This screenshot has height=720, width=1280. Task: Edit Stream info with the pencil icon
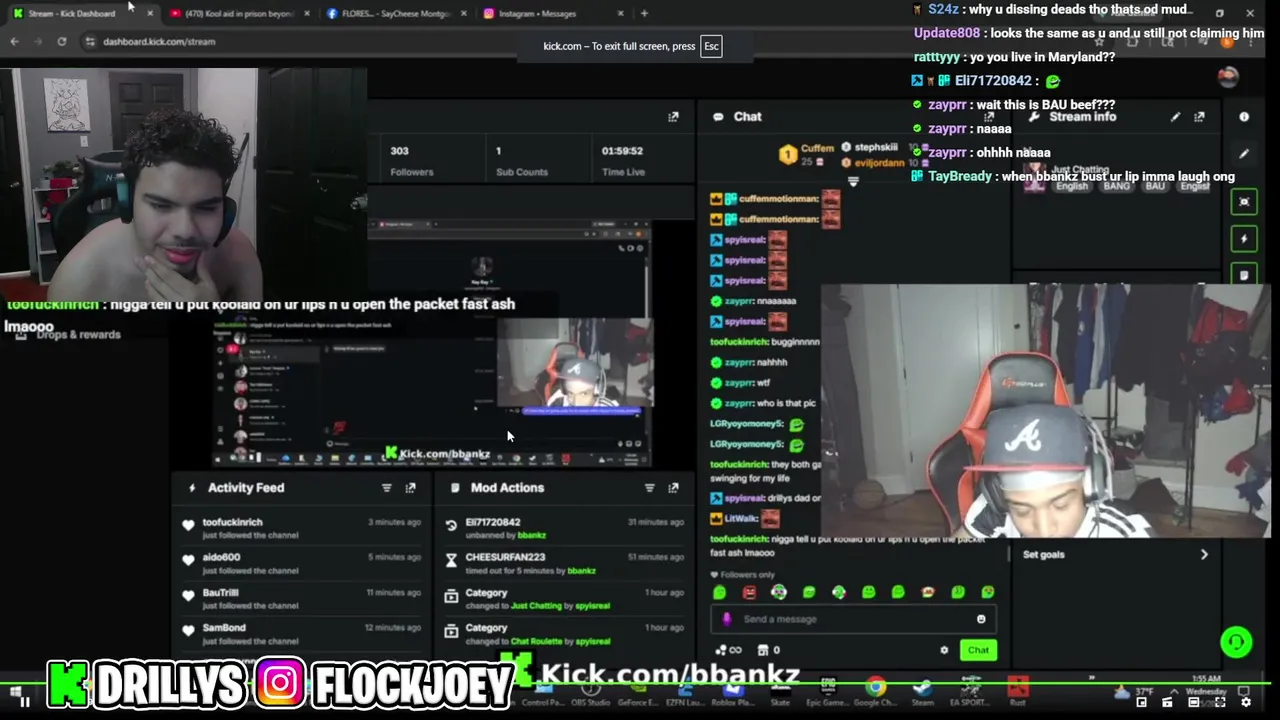[1175, 117]
